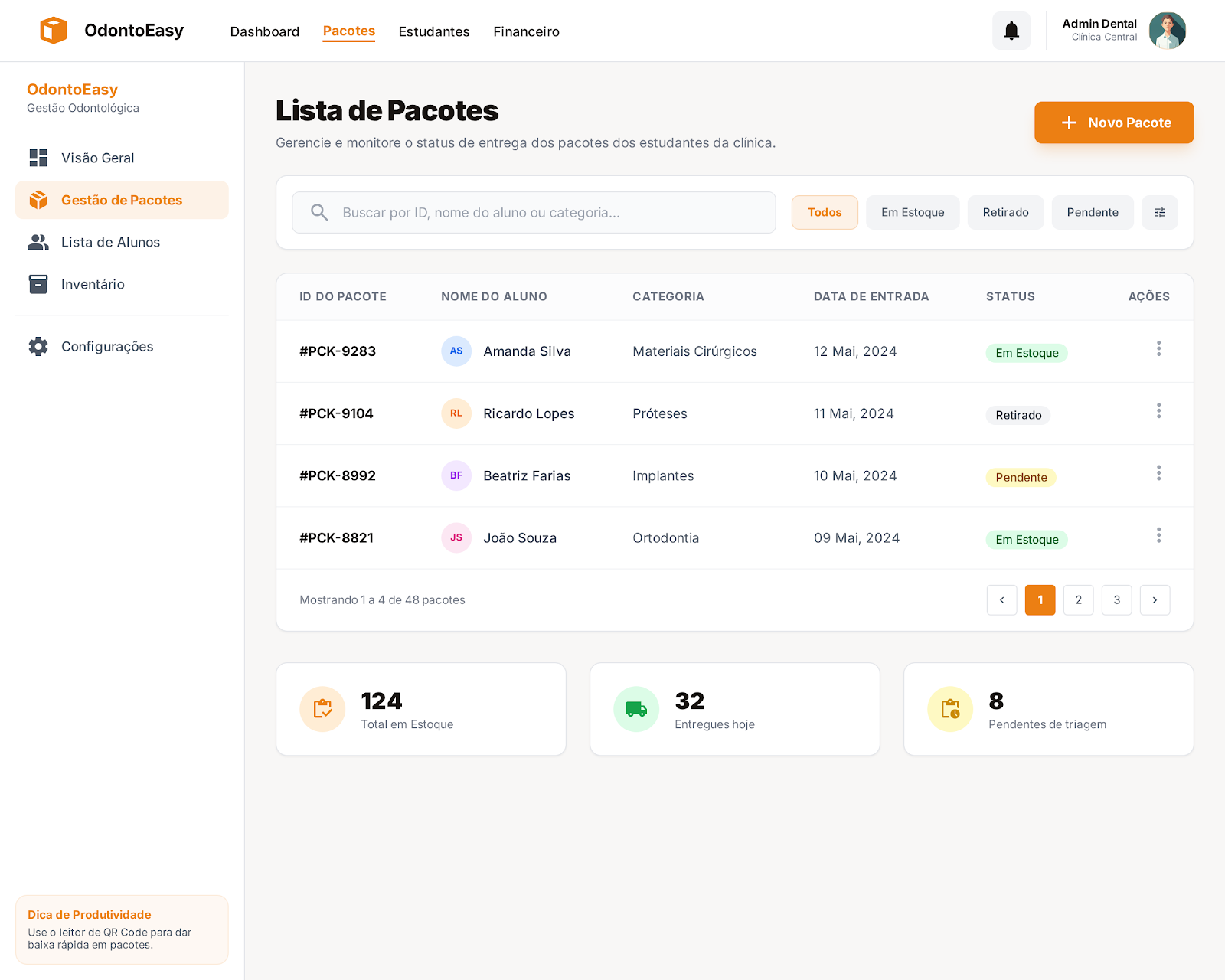Go to pagination page 2
Viewport: 1225px width, 980px height.
click(1078, 600)
